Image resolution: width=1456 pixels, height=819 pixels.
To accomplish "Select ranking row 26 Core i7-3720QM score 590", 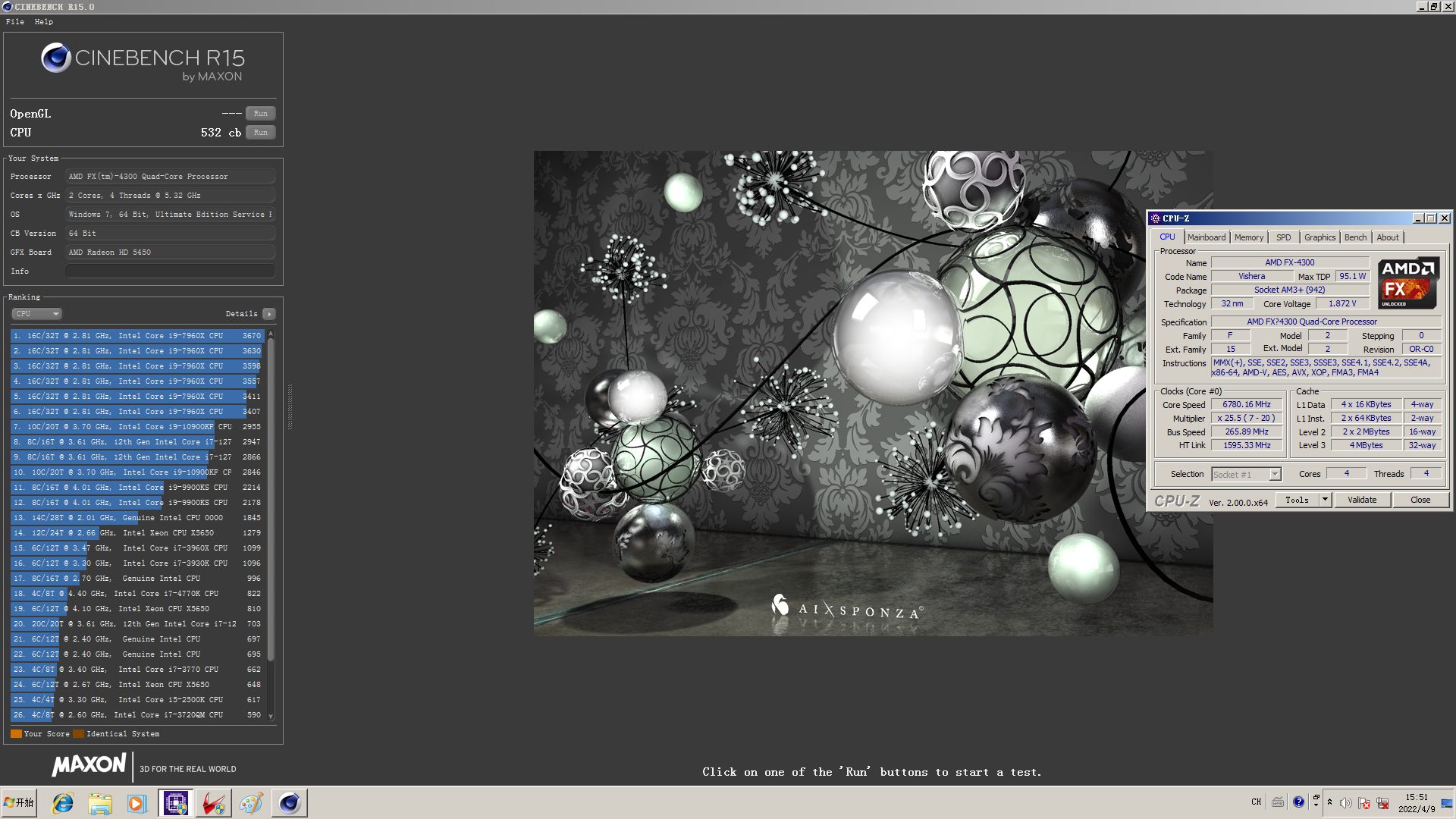I will point(137,715).
